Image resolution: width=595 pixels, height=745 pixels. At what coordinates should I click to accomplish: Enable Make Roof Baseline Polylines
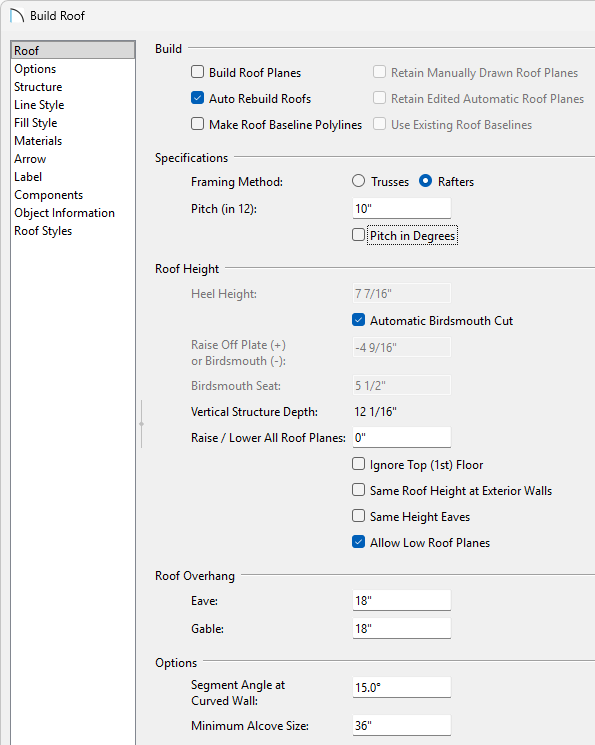197,124
